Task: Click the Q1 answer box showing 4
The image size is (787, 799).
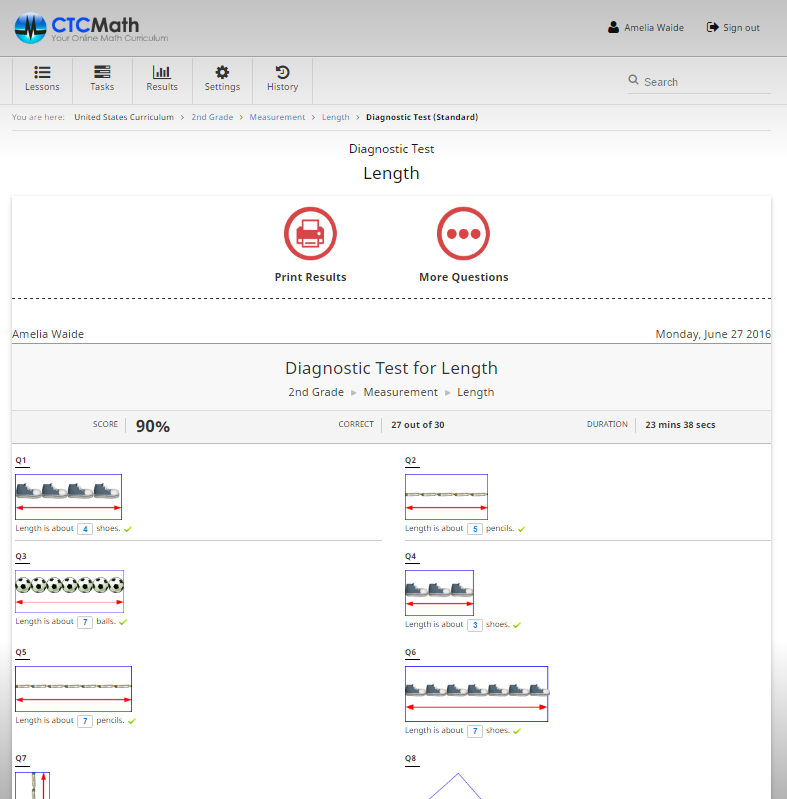Action: click(85, 529)
